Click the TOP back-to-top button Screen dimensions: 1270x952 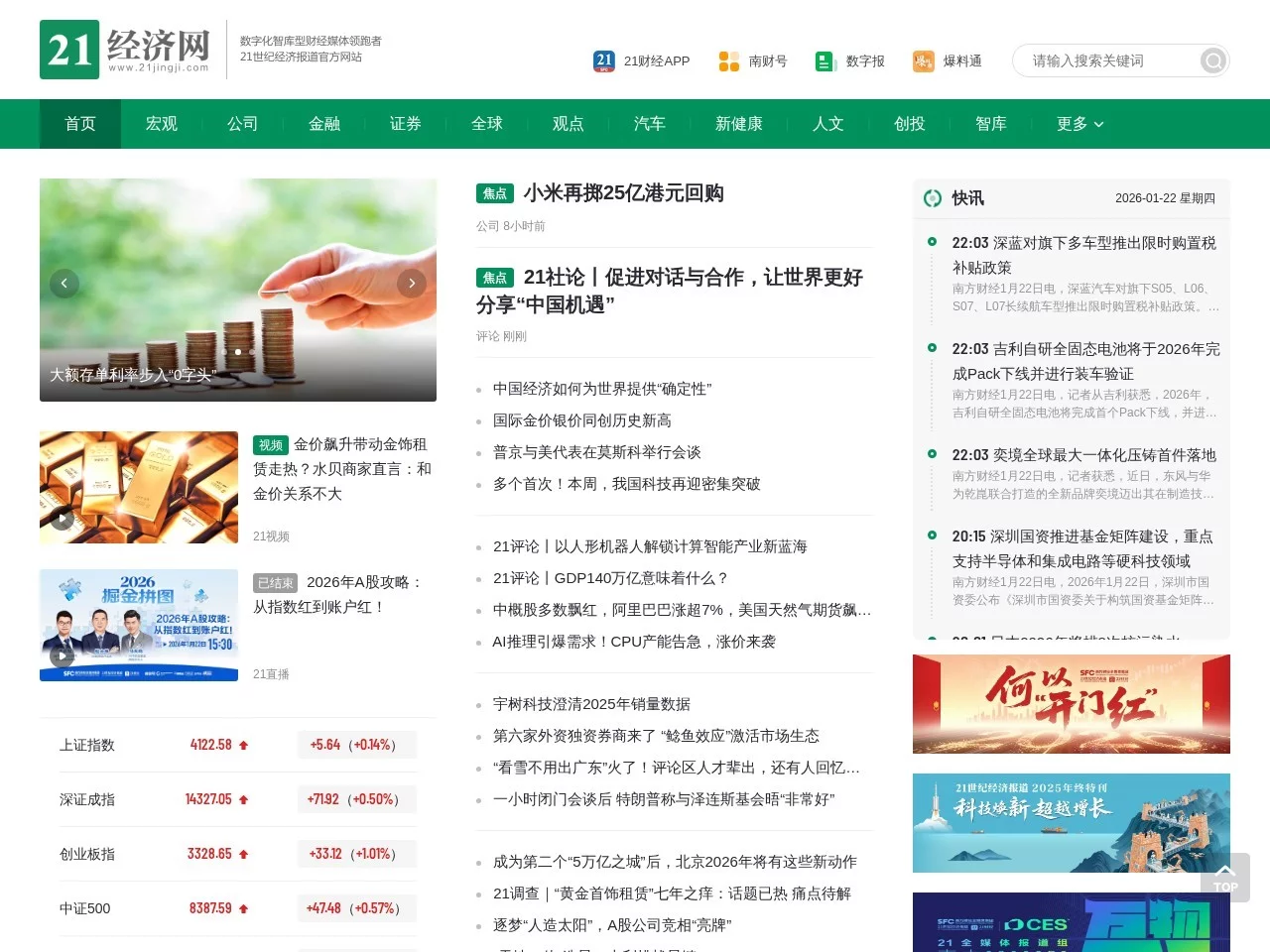click(x=1225, y=877)
